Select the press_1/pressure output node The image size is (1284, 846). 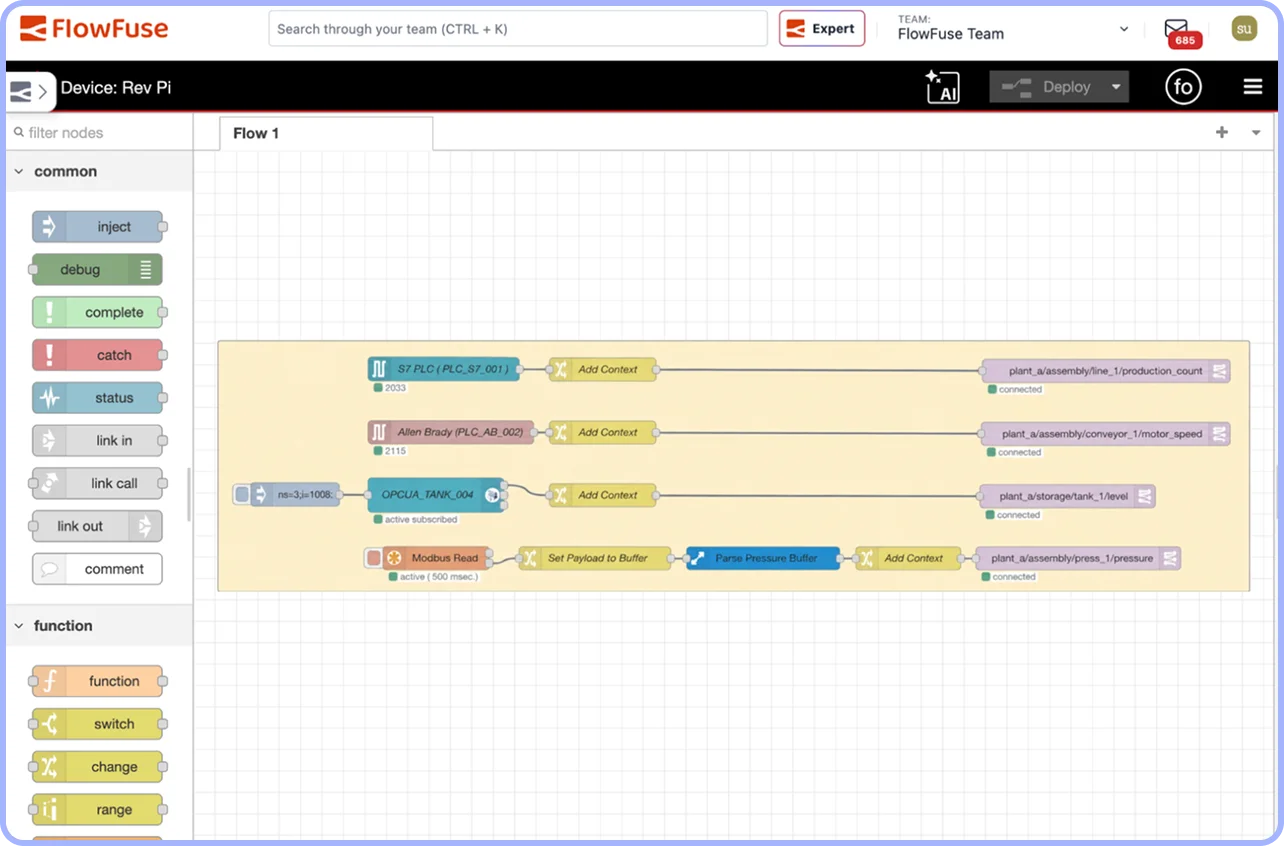pos(1078,558)
